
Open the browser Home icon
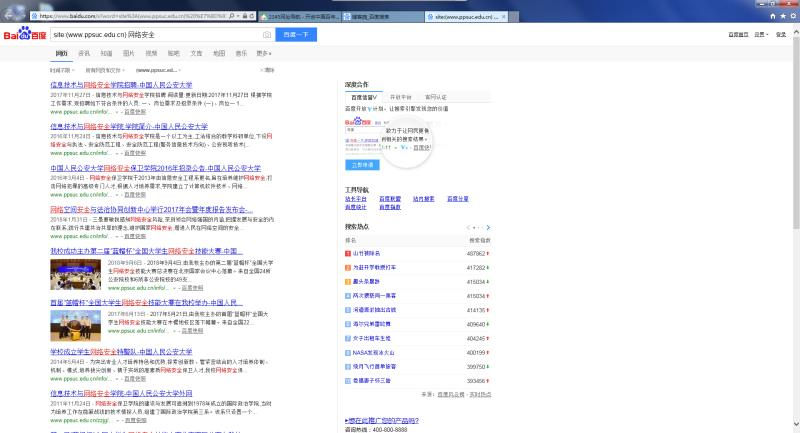pyautogui.click(x=772, y=16)
